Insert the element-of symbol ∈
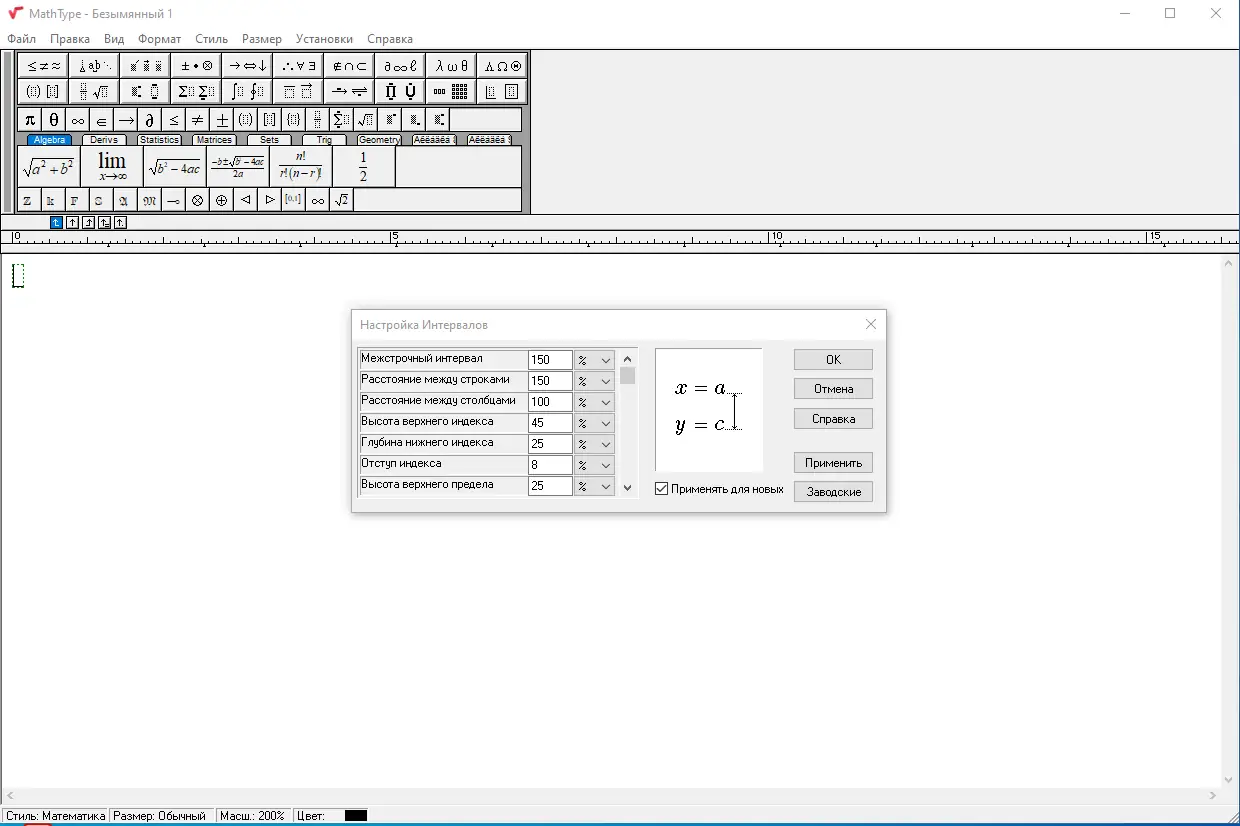 pyautogui.click(x=102, y=120)
